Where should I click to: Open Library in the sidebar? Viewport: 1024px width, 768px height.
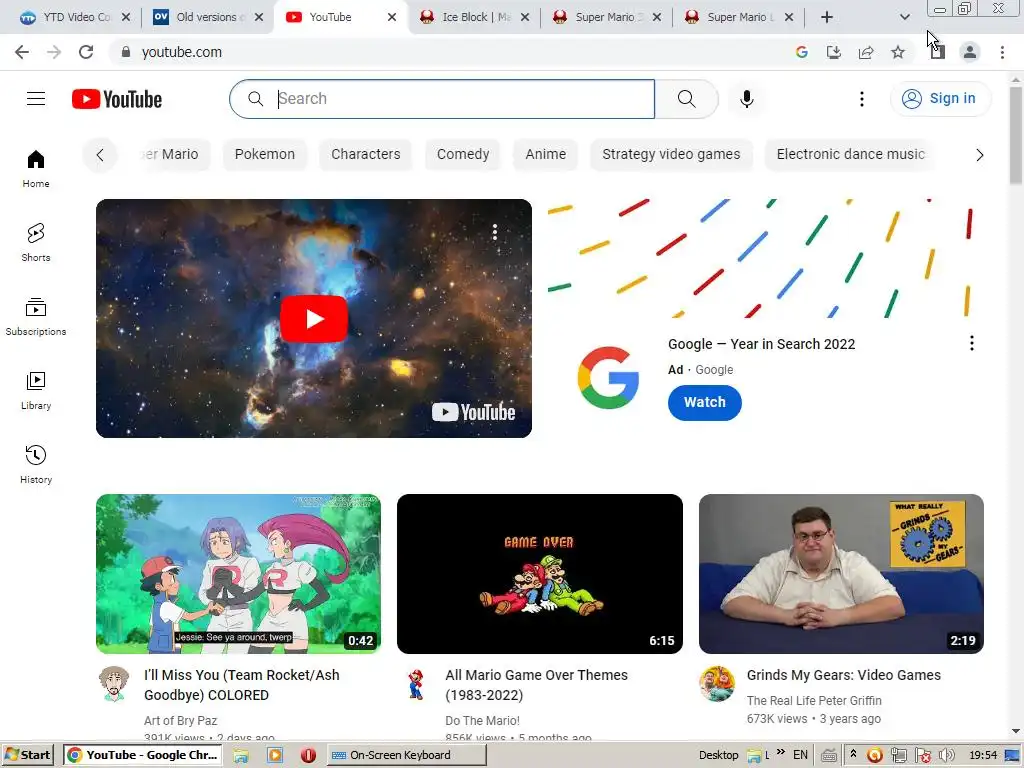pyautogui.click(x=36, y=391)
